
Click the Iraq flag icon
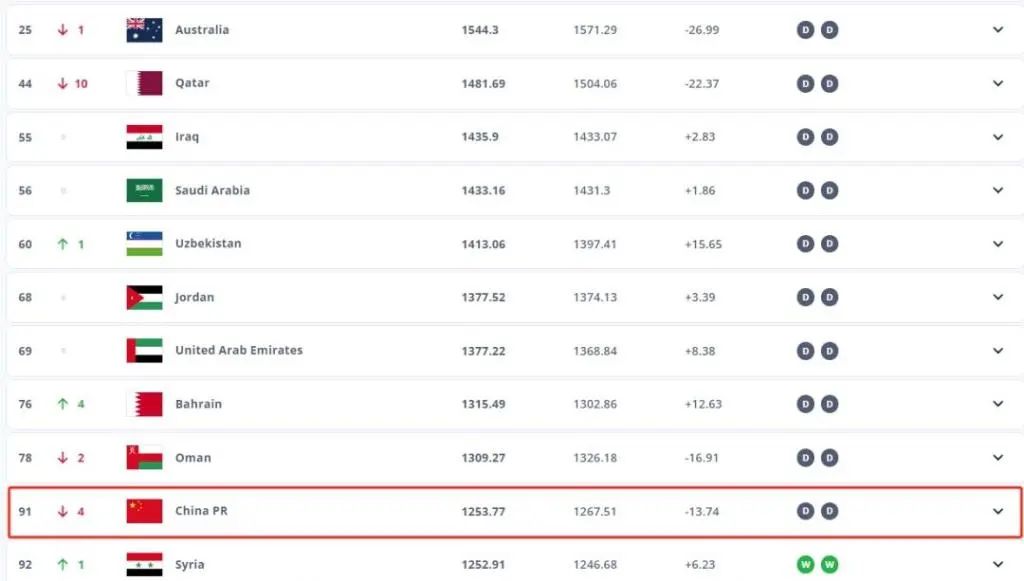(144, 137)
